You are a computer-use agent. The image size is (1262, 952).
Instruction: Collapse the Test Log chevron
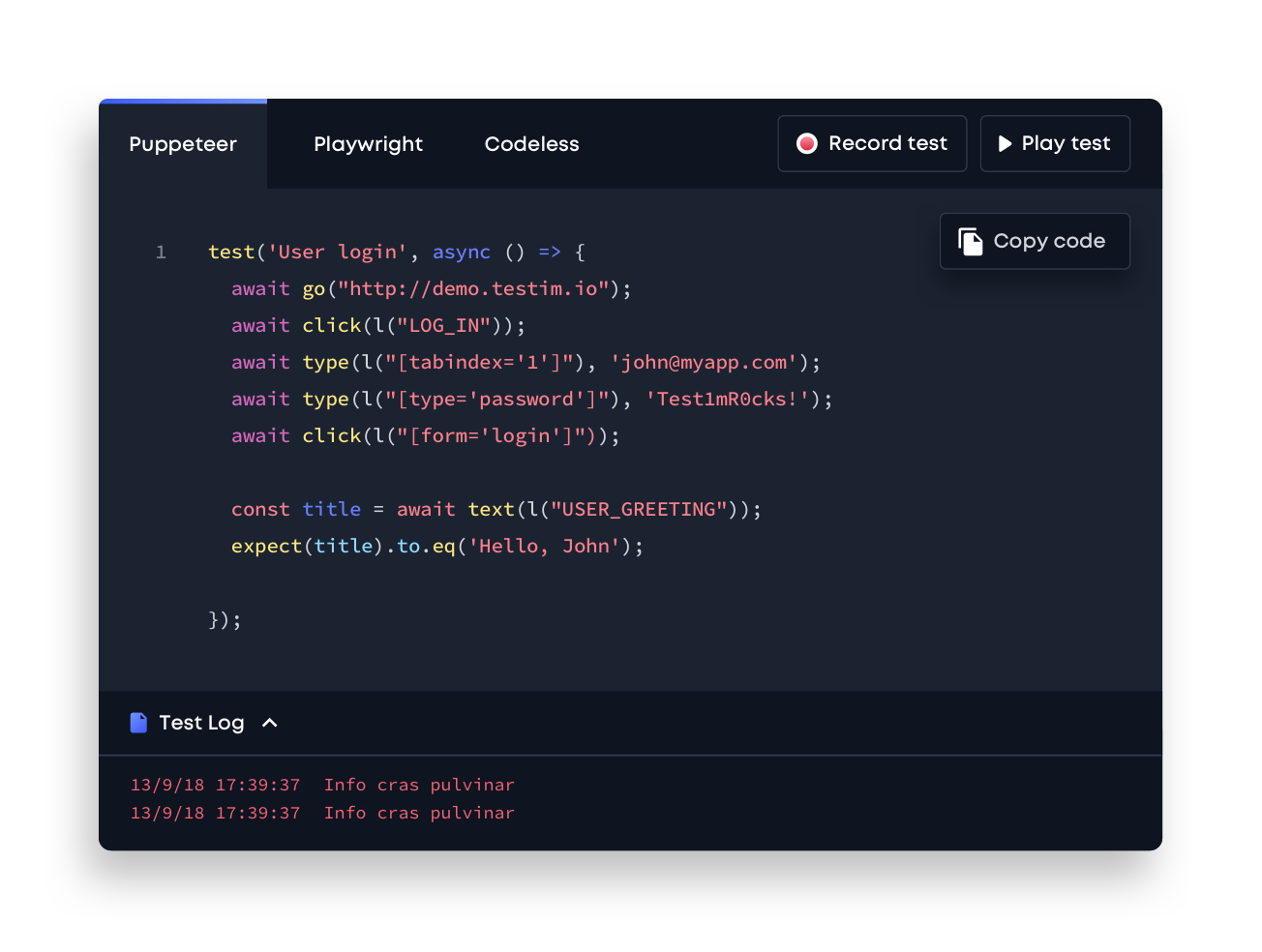coord(270,723)
